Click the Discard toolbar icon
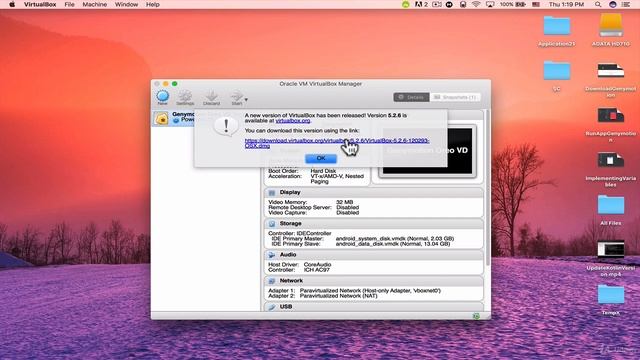640x360 pixels. point(211,98)
